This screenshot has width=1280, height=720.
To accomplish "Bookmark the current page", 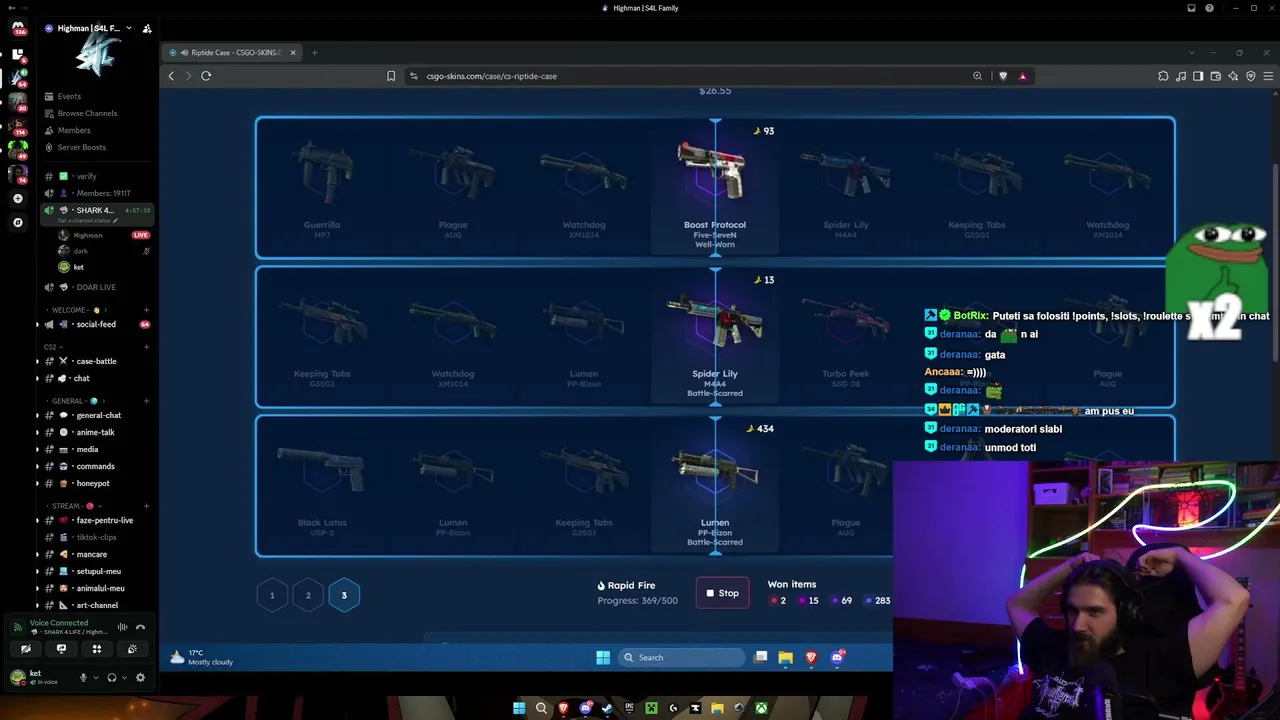I will [391, 76].
